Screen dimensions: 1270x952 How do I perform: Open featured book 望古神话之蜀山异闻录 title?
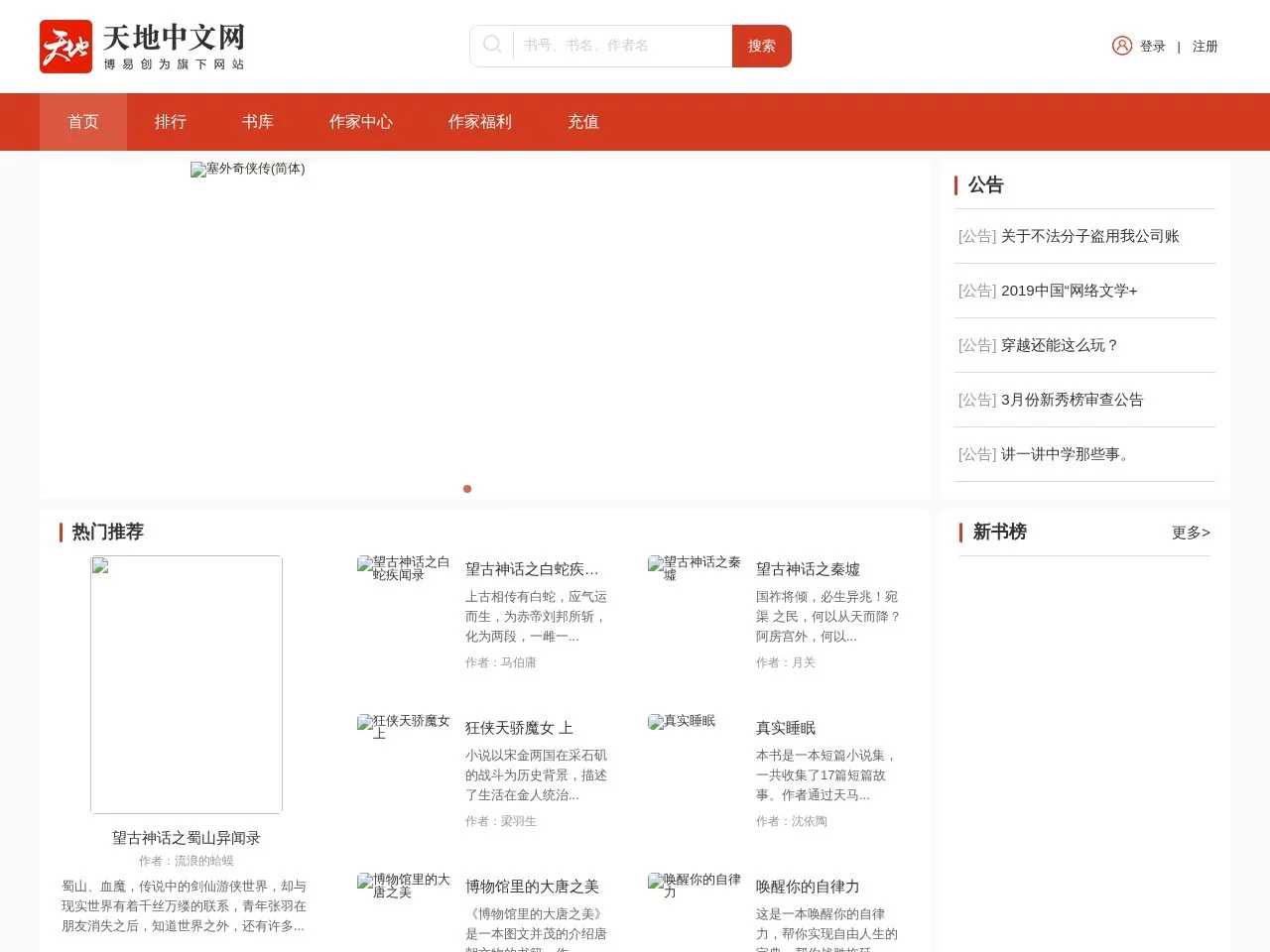pos(187,838)
